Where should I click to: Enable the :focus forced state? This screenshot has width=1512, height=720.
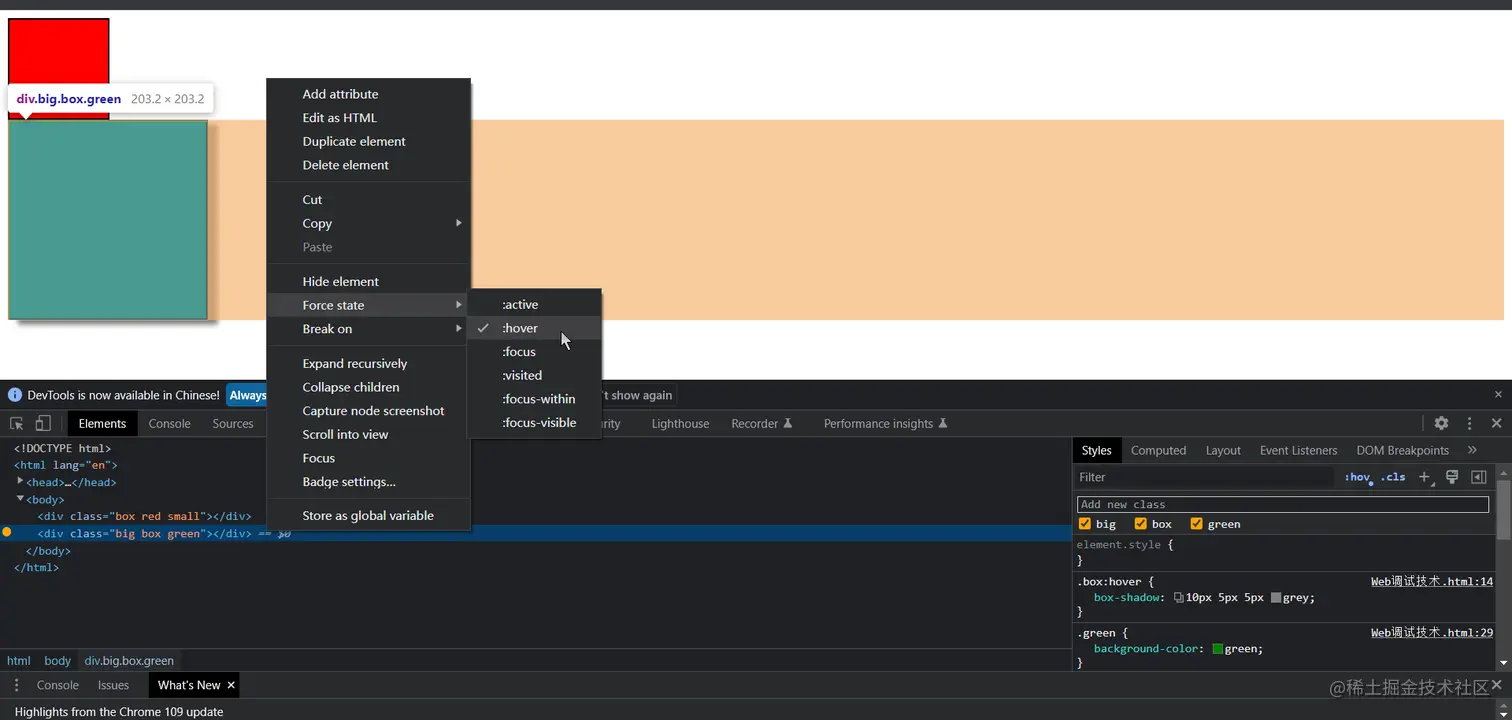[x=534, y=352]
